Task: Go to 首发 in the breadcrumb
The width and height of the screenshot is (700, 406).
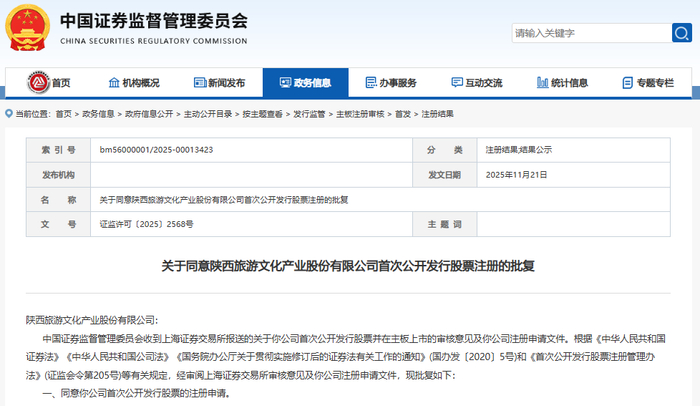Action: pos(403,114)
